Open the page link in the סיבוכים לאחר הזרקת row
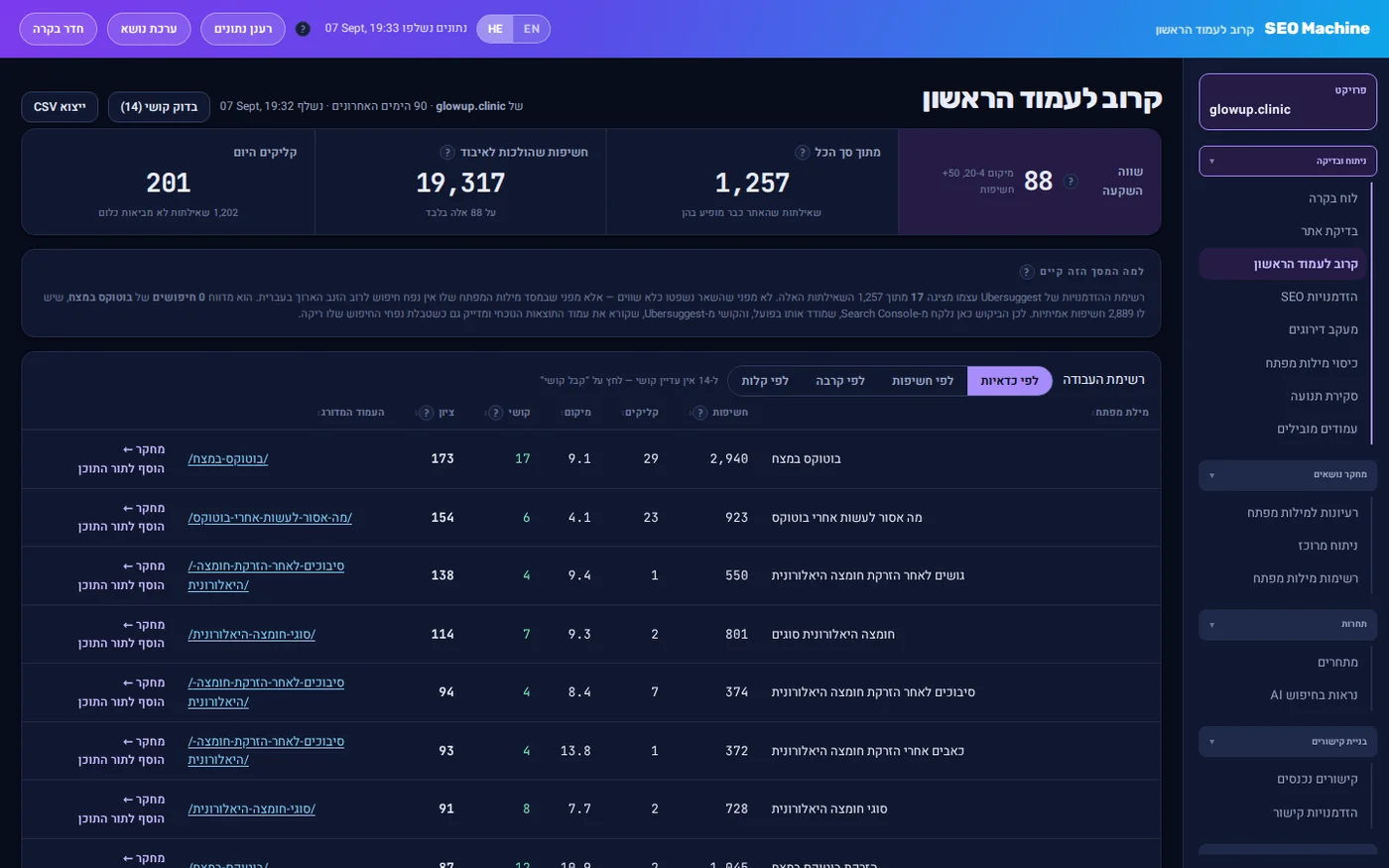The image size is (1389, 868). 266,692
